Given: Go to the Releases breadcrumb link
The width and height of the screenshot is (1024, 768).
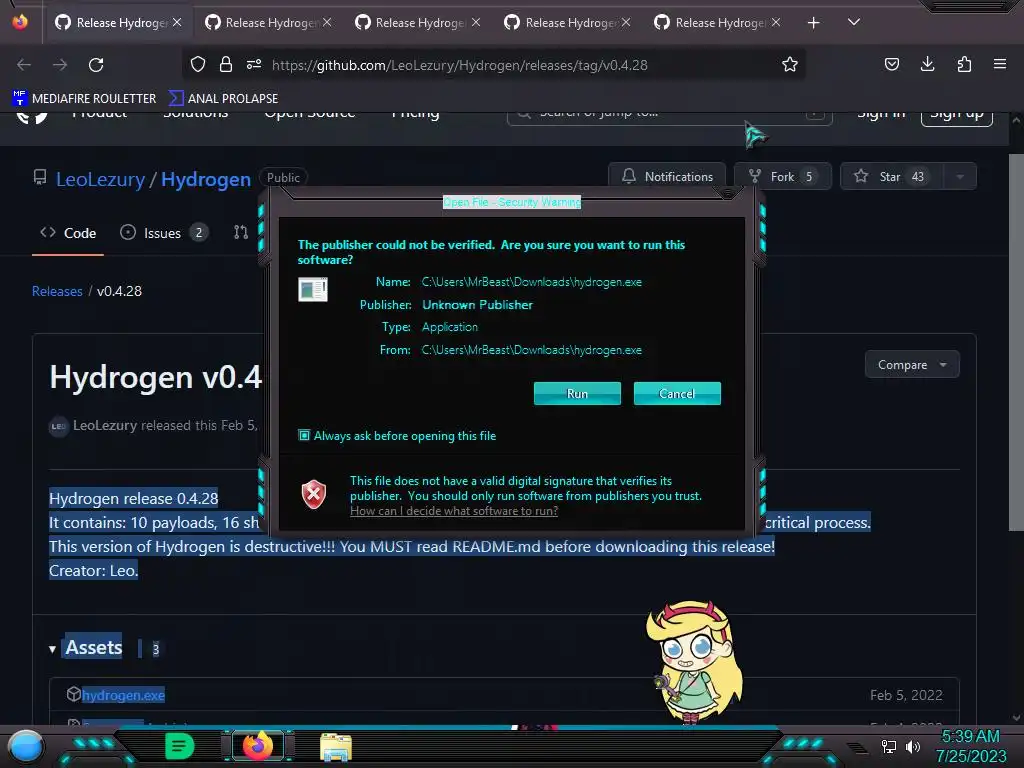Looking at the screenshot, I should point(57,291).
